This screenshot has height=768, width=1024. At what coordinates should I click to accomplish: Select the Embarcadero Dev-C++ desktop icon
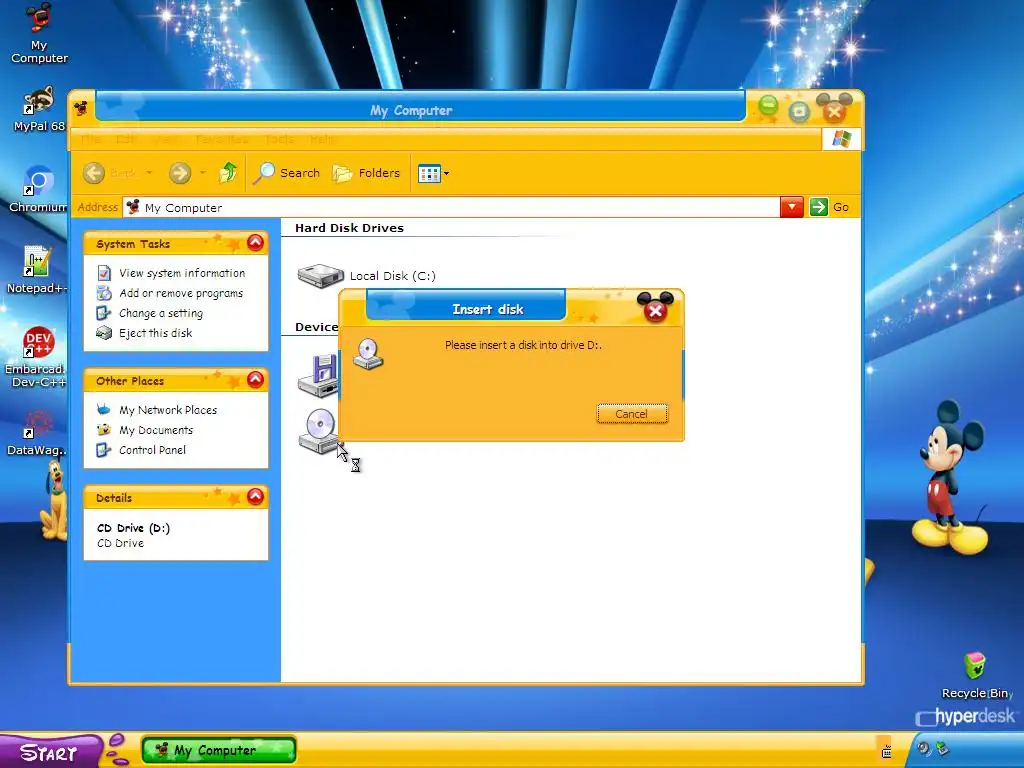point(37,357)
